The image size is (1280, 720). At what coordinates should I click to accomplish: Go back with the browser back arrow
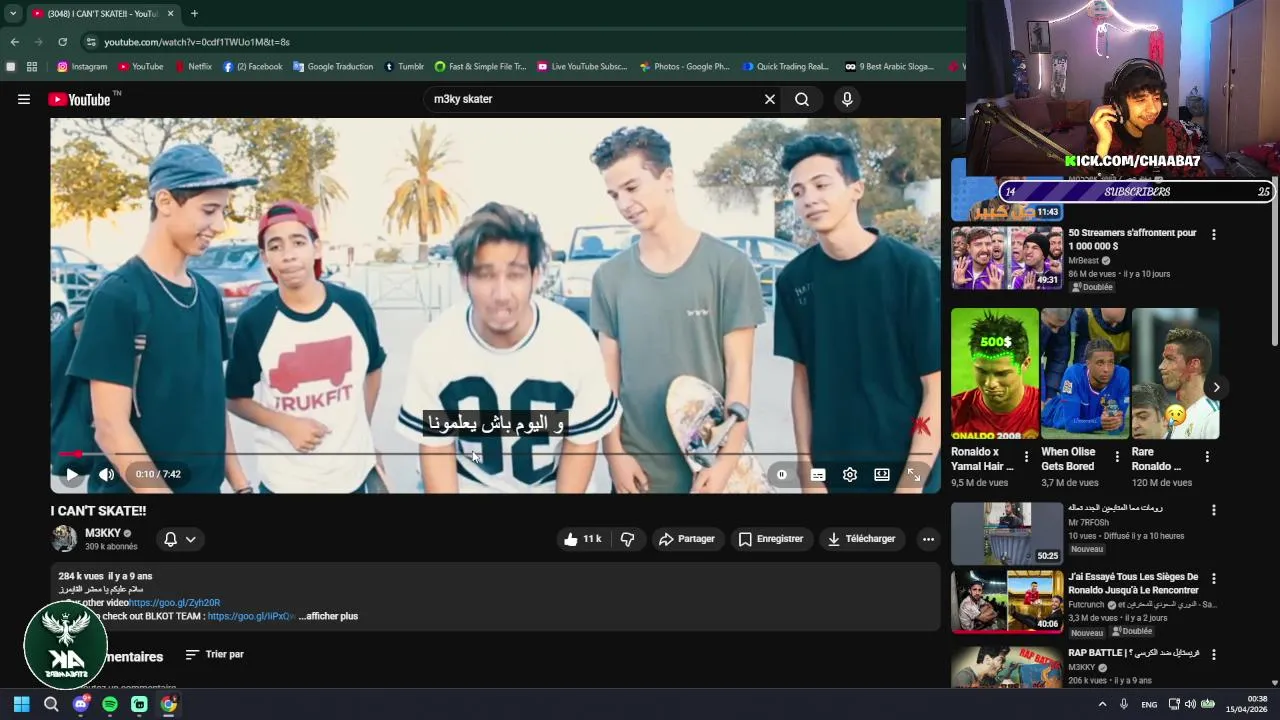15,42
